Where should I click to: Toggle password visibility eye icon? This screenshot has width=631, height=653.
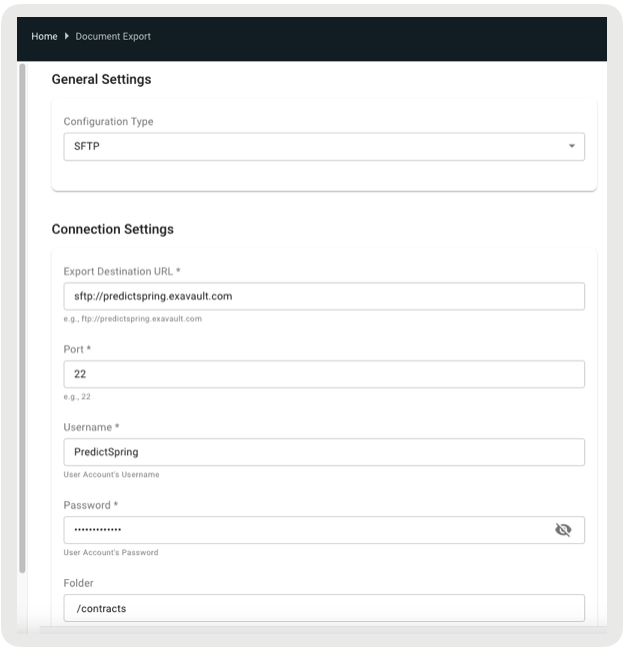(x=563, y=530)
